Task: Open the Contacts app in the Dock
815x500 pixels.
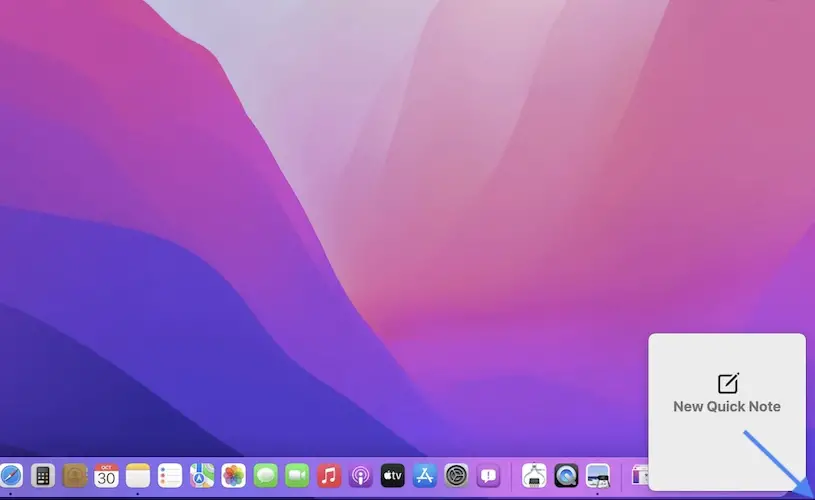Action: (x=75, y=476)
